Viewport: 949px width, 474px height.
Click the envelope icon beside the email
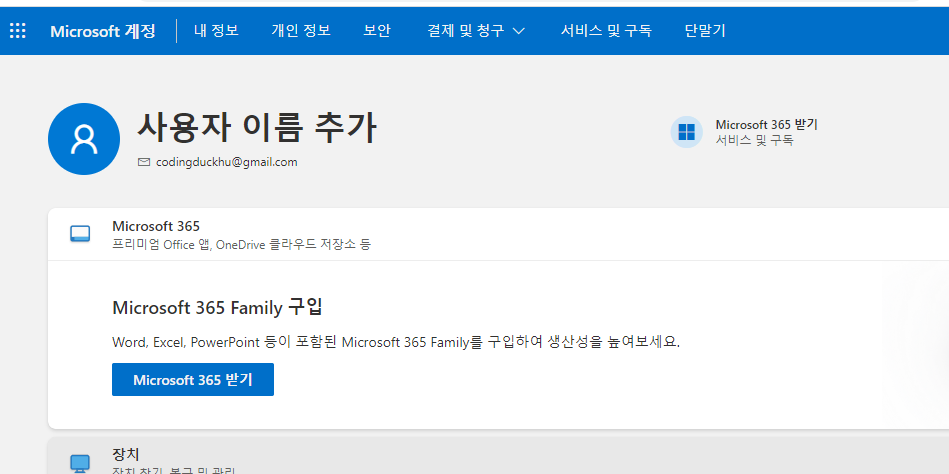point(144,162)
